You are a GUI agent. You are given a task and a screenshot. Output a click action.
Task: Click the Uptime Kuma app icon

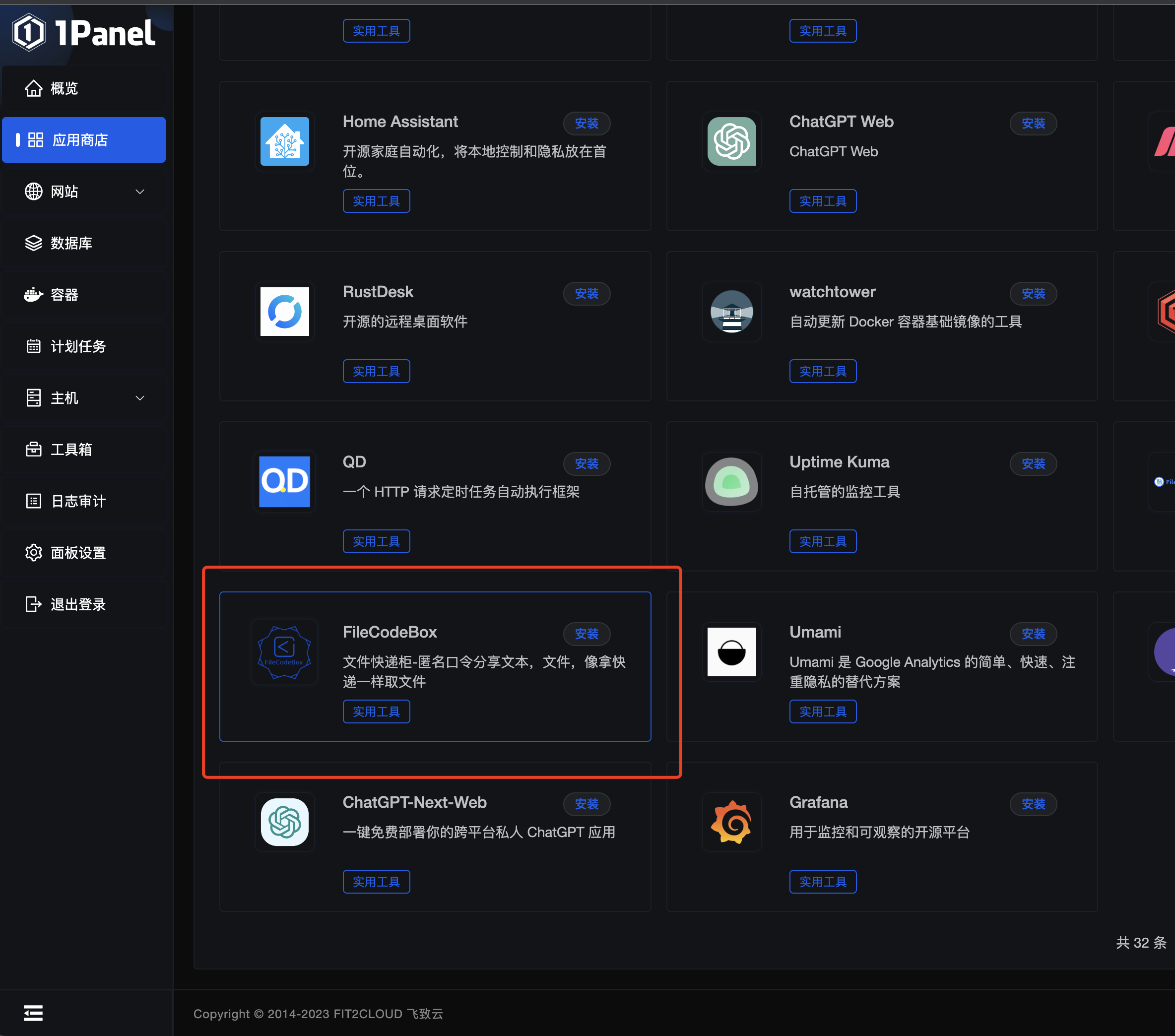click(x=731, y=482)
